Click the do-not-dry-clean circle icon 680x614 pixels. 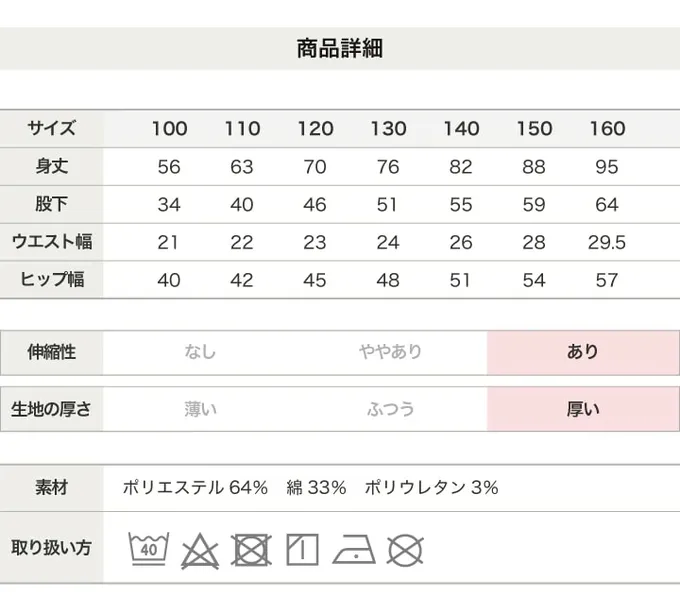(x=405, y=550)
